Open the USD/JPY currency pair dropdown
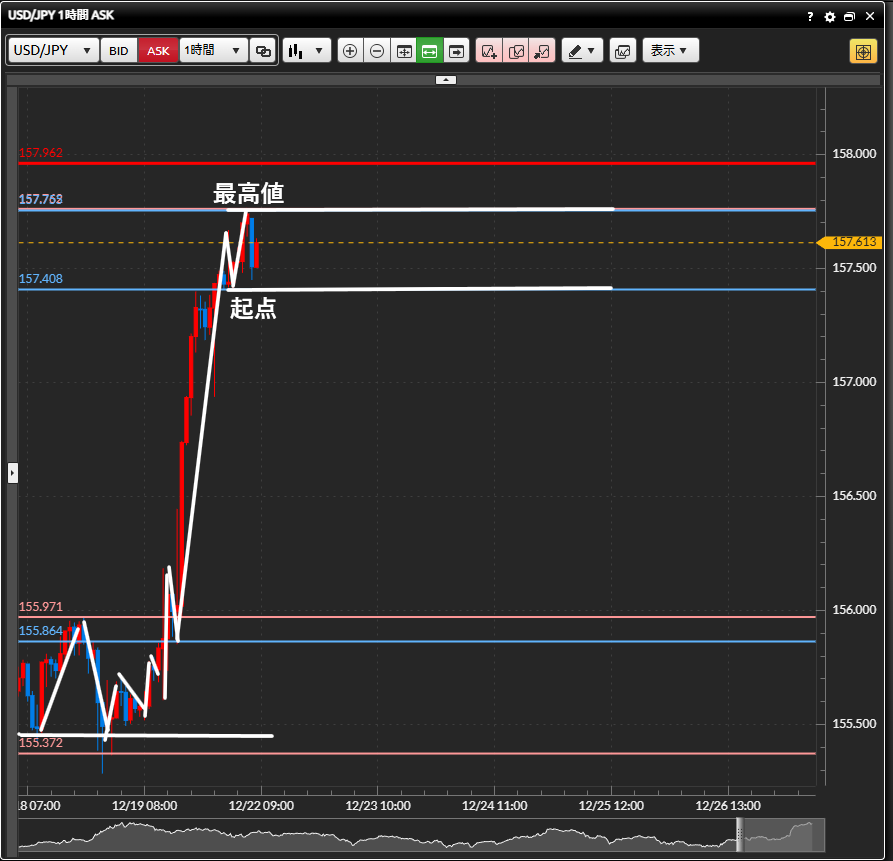 coord(54,51)
